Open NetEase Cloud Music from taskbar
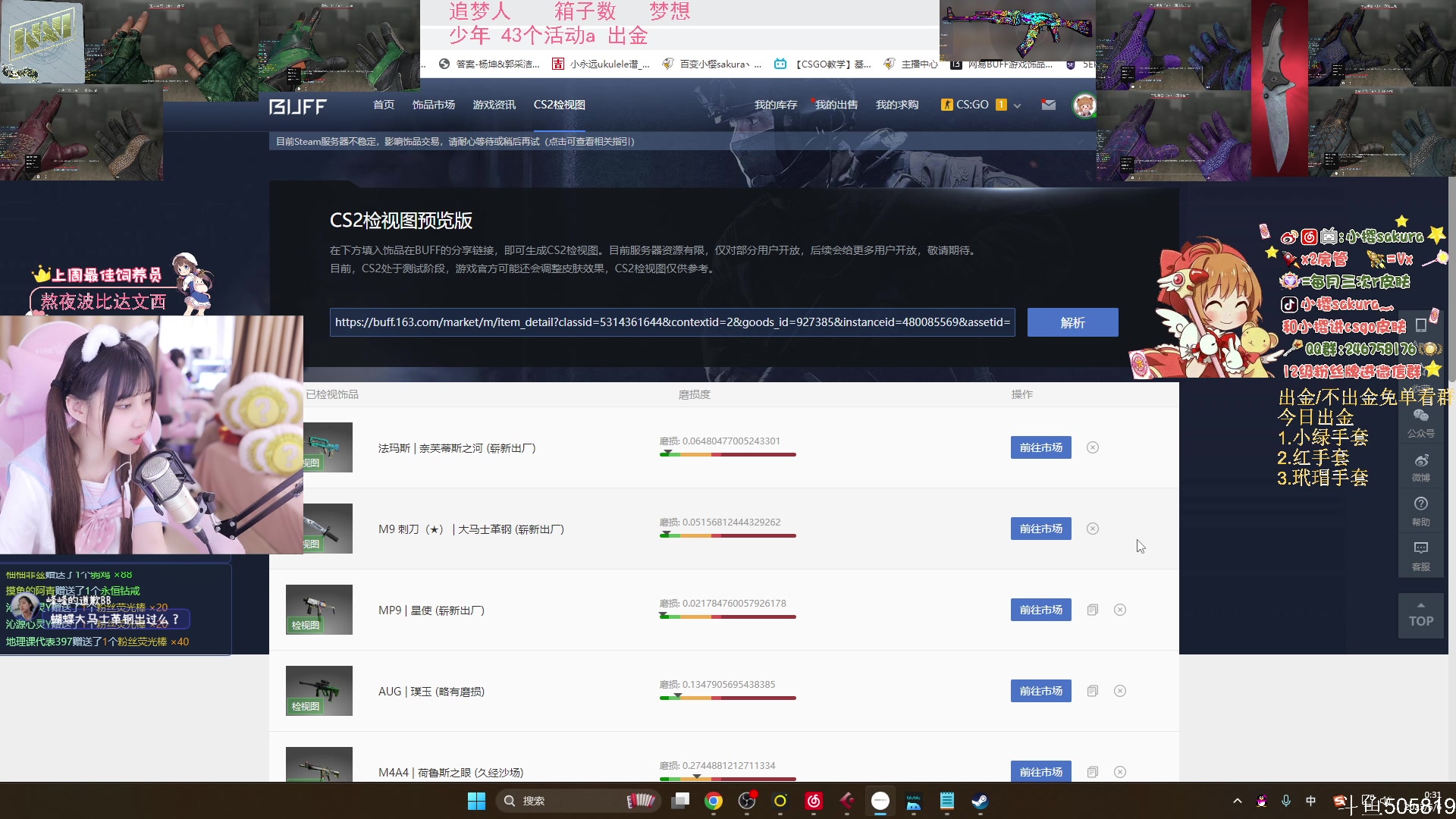The image size is (1456, 819). pyautogui.click(x=814, y=801)
